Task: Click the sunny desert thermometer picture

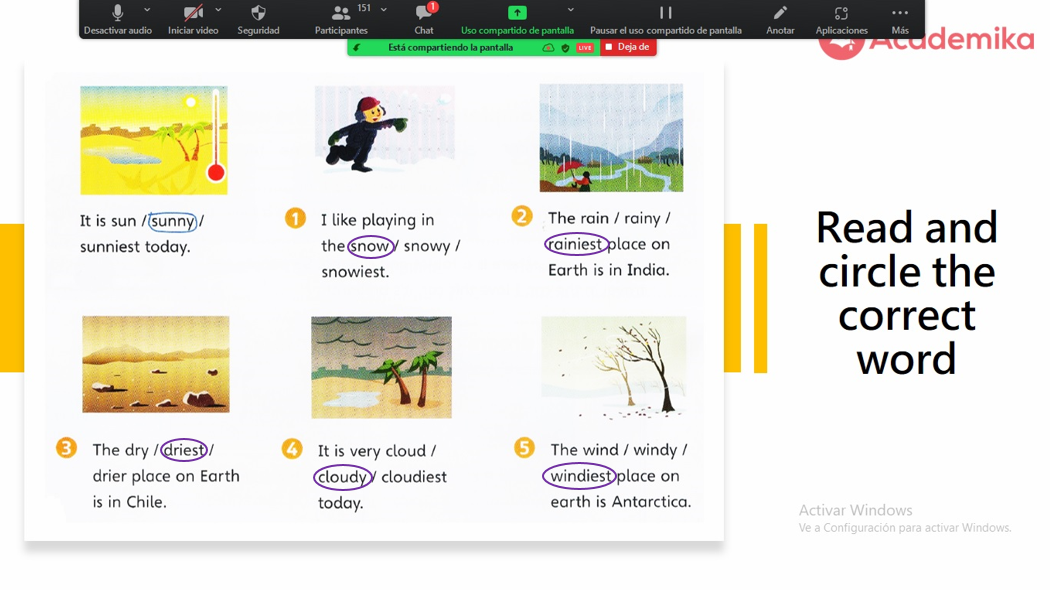Action: coord(153,140)
